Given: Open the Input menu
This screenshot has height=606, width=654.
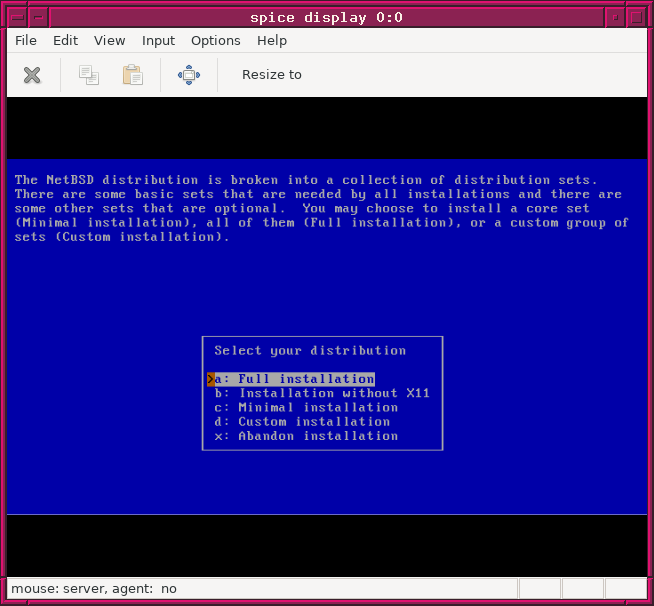Looking at the screenshot, I should click(158, 41).
